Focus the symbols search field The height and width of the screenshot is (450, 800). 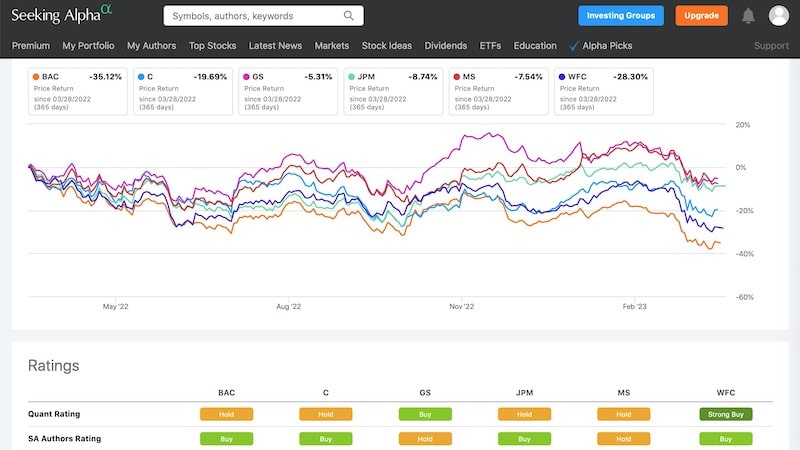pos(263,15)
